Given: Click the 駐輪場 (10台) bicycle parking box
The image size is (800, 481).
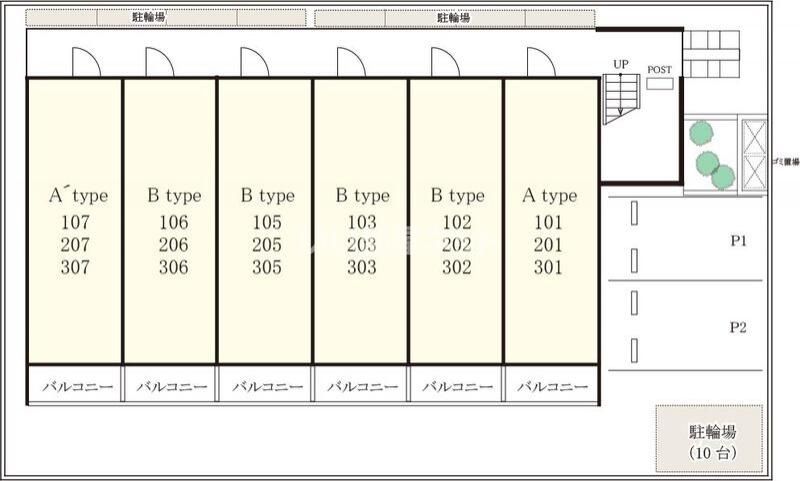Looking at the screenshot, I should click(x=709, y=439).
